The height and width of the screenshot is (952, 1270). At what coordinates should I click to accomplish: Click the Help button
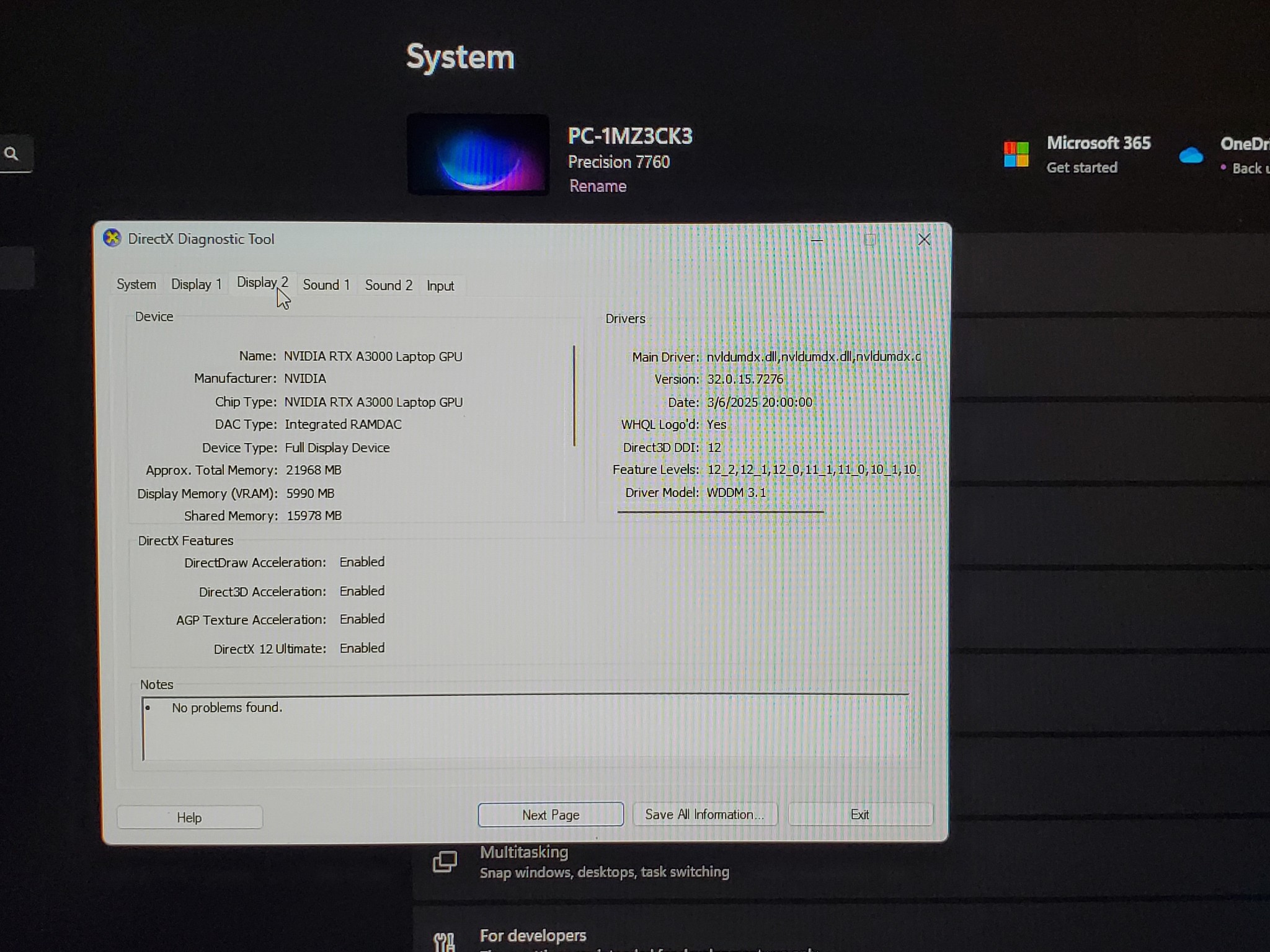[190, 818]
